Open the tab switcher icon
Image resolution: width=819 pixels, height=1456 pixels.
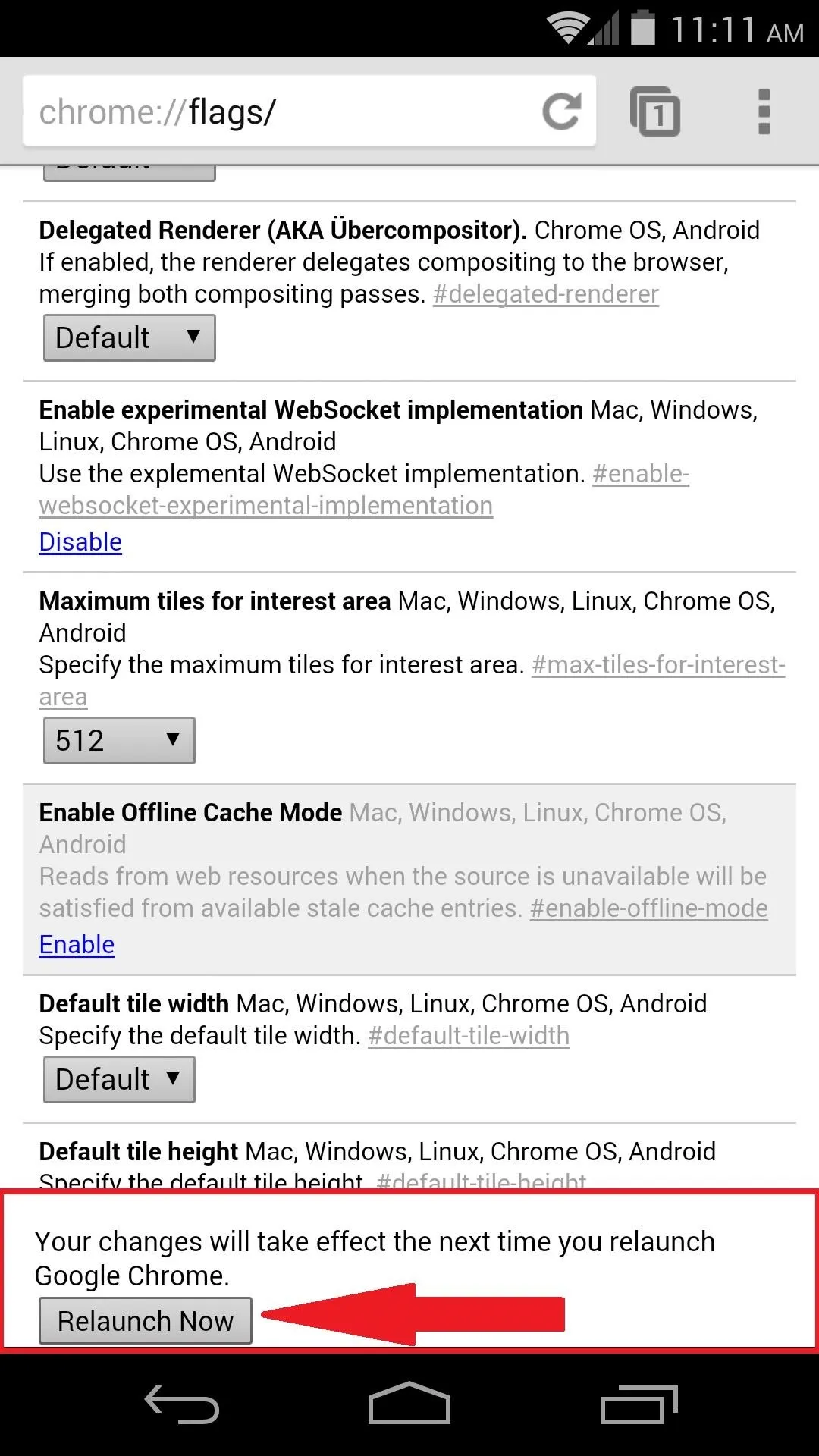[655, 111]
